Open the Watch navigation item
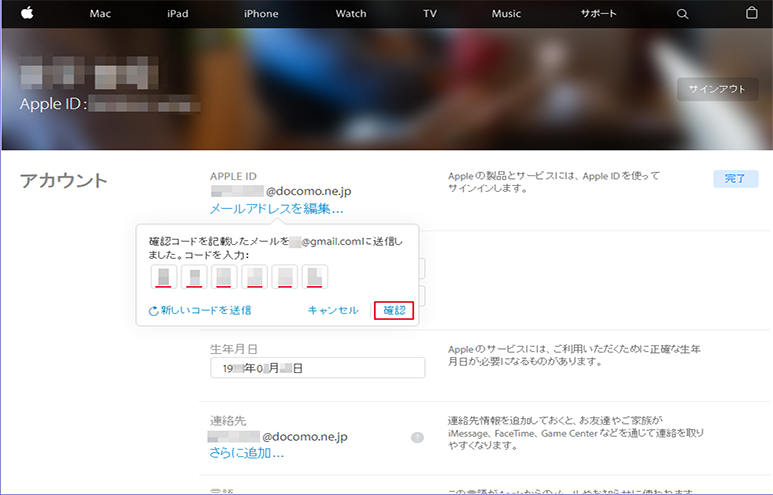The height and width of the screenshot is (495, 773). click(x=350, y=14)
